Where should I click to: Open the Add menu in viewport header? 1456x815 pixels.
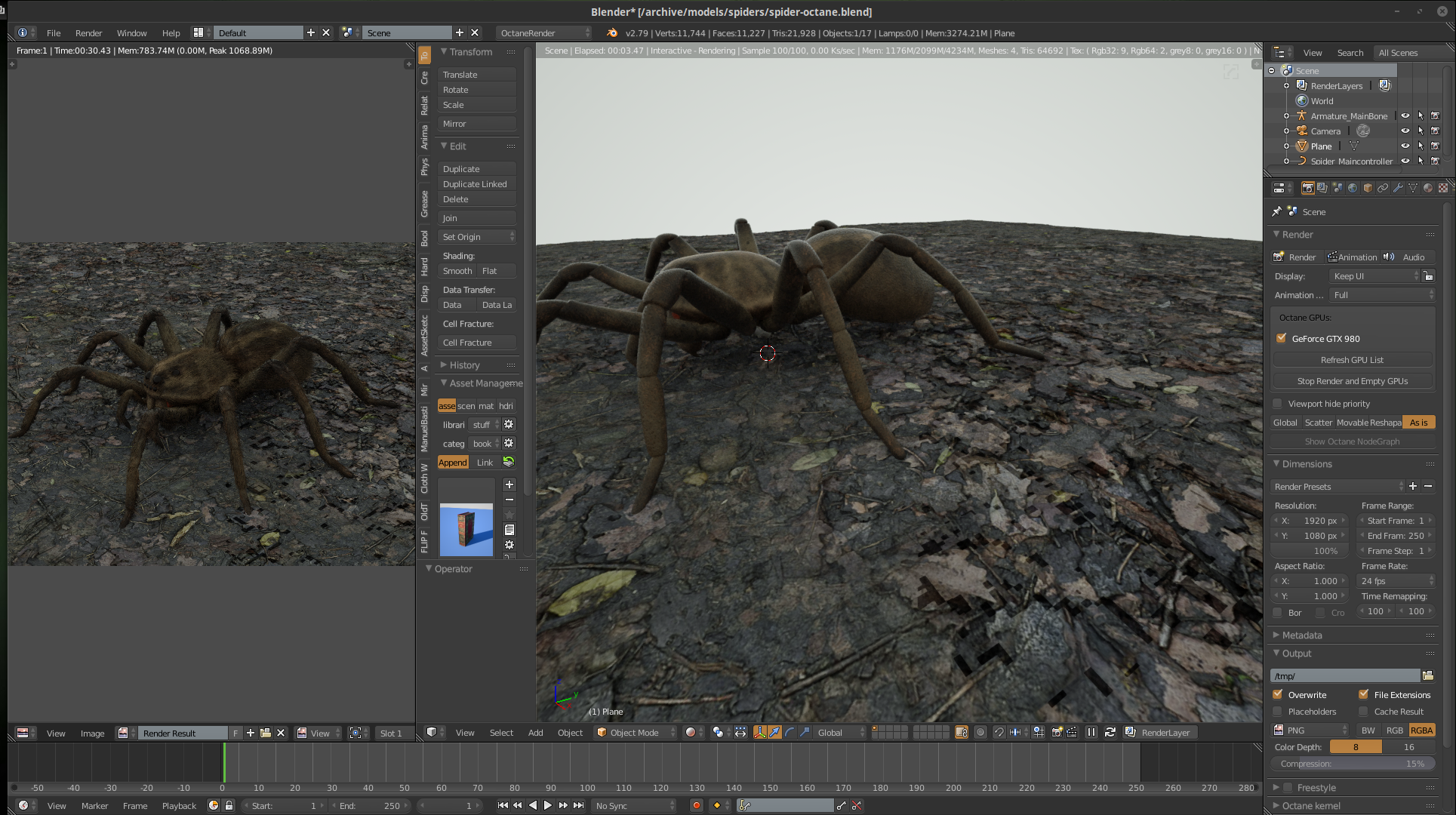535,733
